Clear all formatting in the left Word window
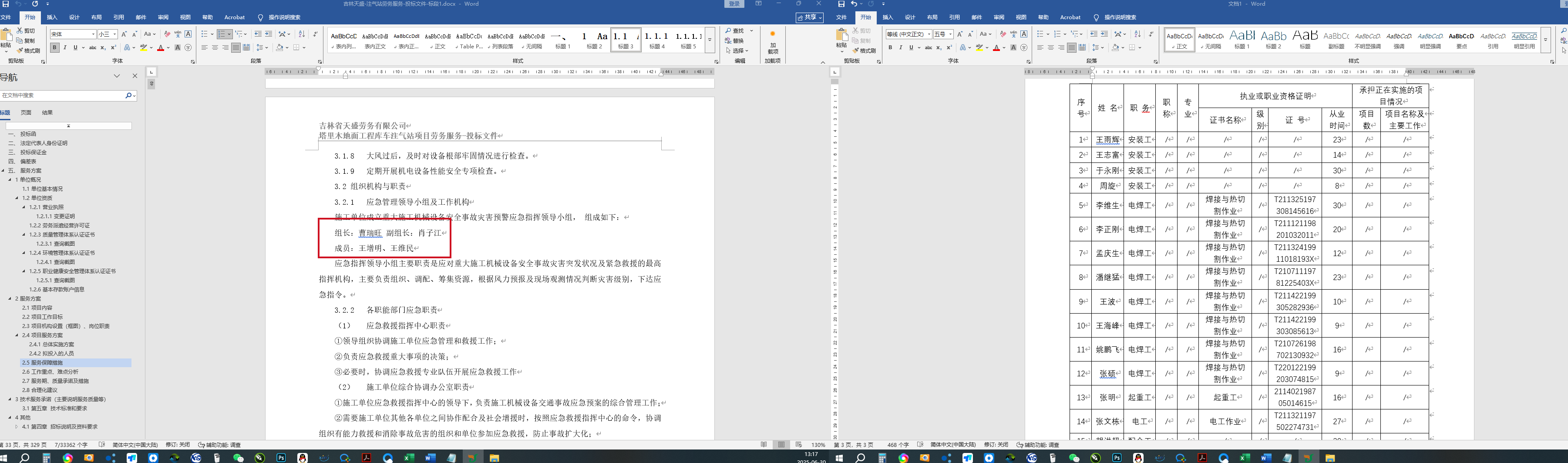This screenshot has width=1568, height=463. coord(168,34)
